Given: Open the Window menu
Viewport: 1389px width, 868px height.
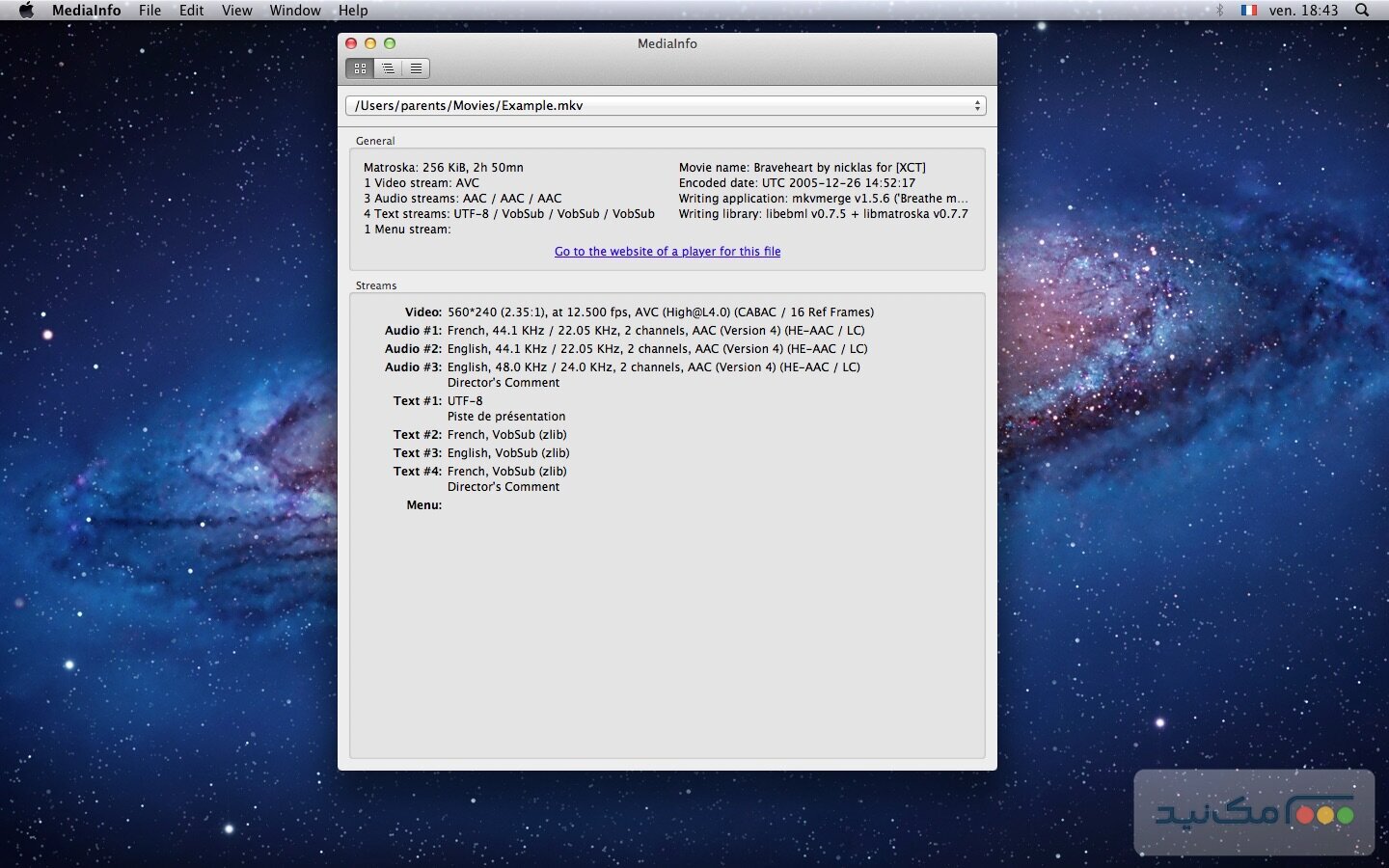Looking at the screenshot, I should [294, 11].
